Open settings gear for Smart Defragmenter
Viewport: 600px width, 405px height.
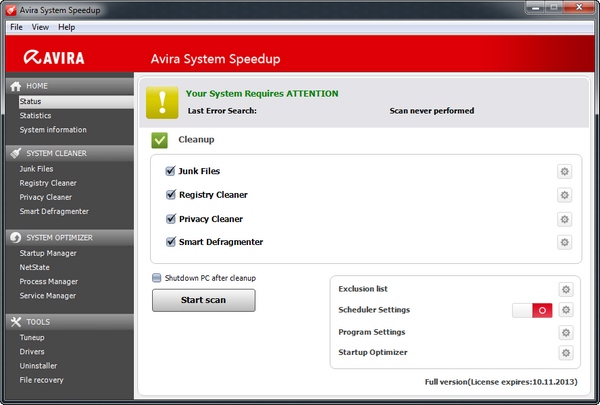(x=564, y=242)
